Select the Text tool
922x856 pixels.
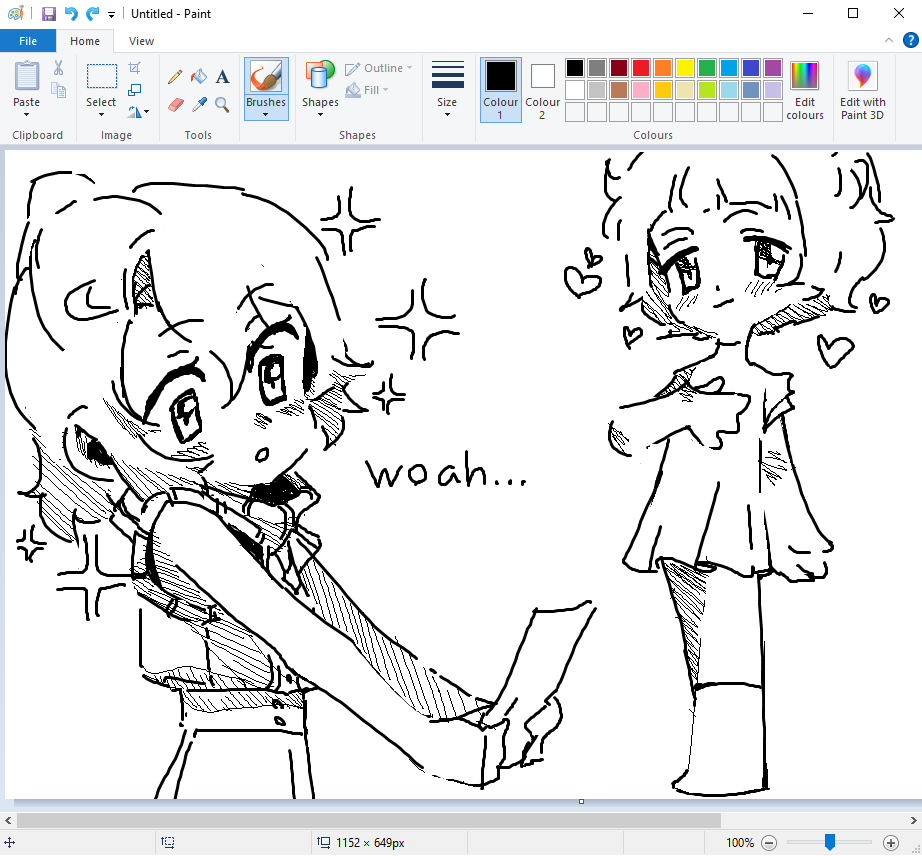[222, 76]
